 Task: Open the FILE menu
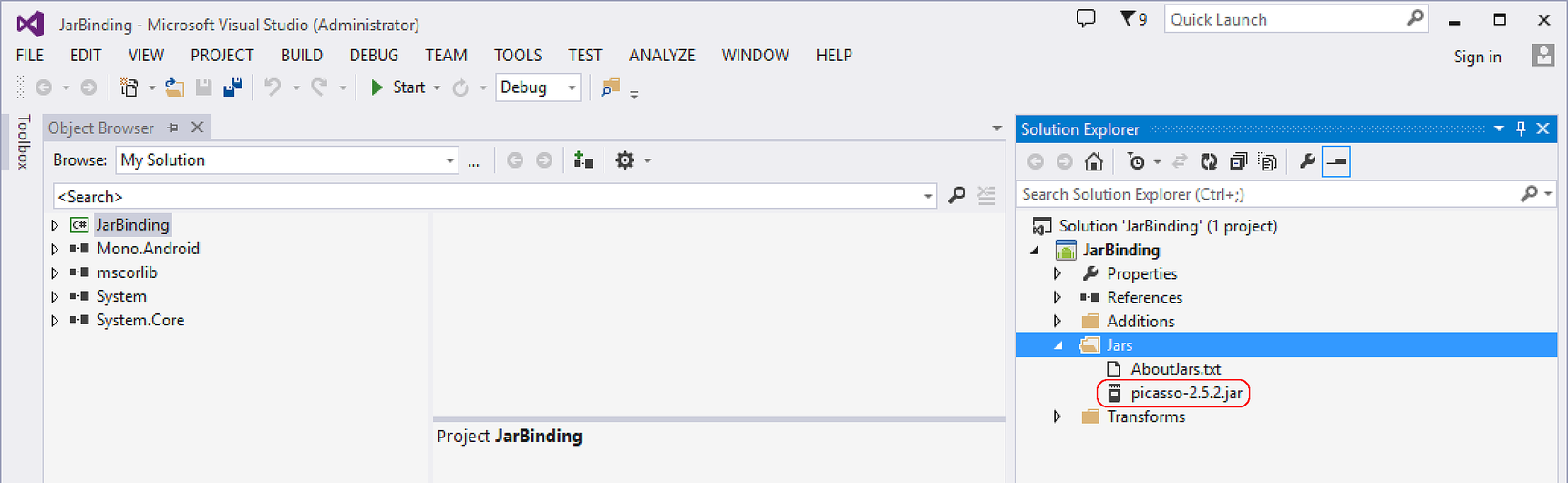pyautogui.click(x=30, y=56)
